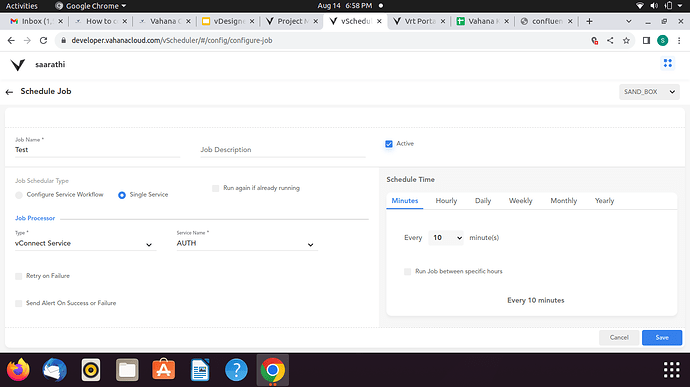Click the Job Description input field
The height and width of the screenshot is (387, 690).
tap(283, 150)
